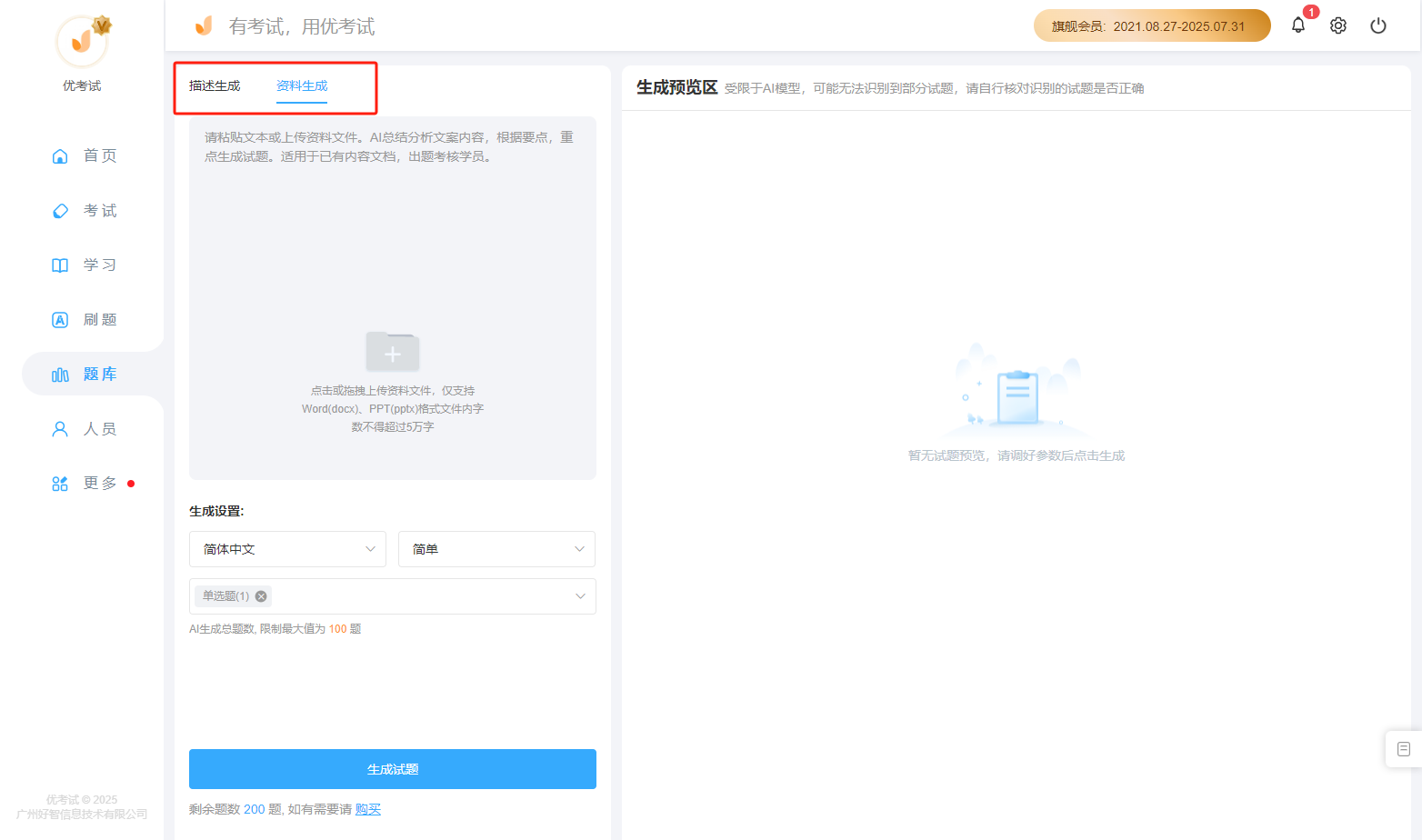Click the 剩余题数 200 题 text
The image size is (1422, 840).
(236, 809)
